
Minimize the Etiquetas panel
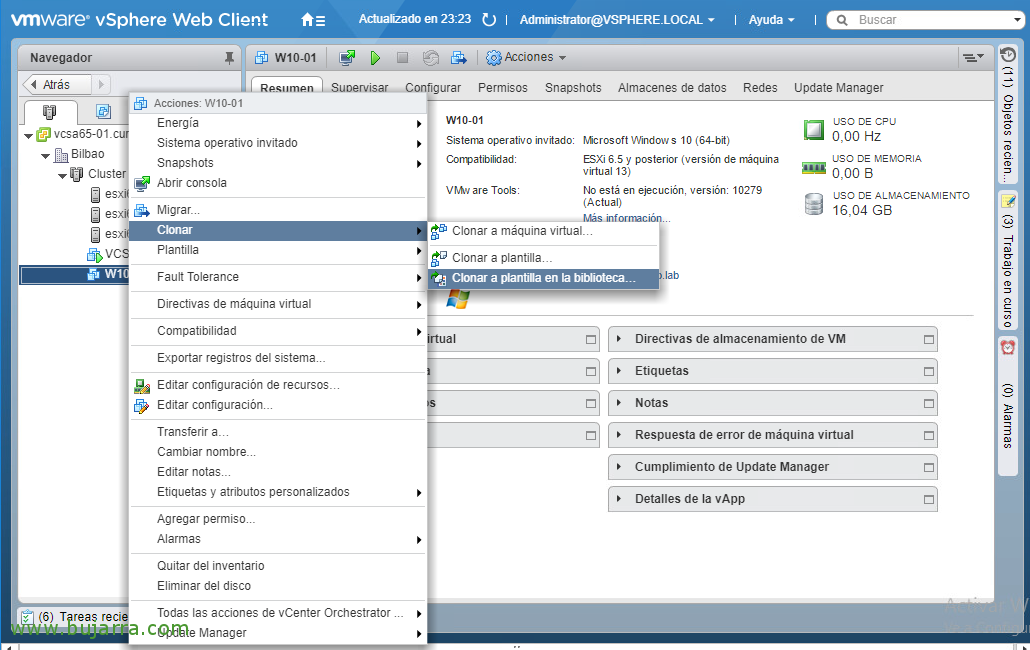coord(929,372)
